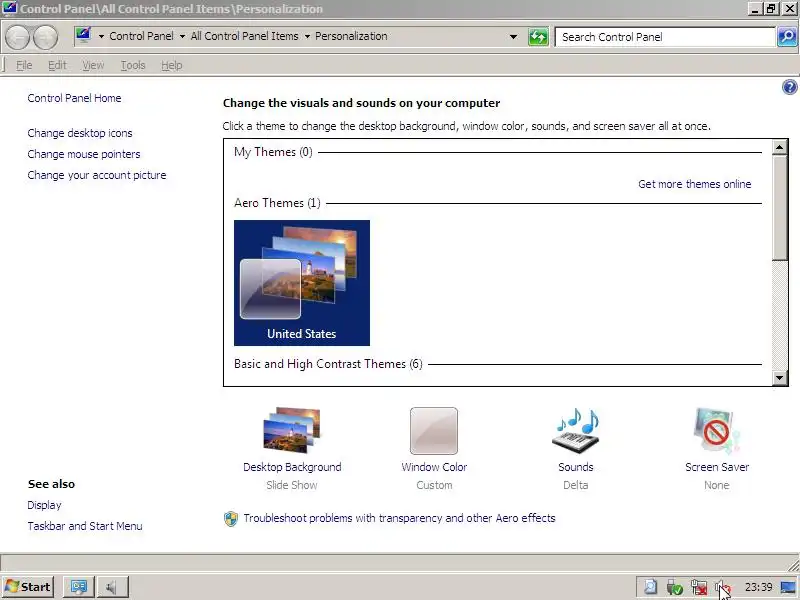The width and height of the screenshot is (800, 600).
Task: Expand the dropdown before Control Panel breadcrumb
Action: (101, 37)
